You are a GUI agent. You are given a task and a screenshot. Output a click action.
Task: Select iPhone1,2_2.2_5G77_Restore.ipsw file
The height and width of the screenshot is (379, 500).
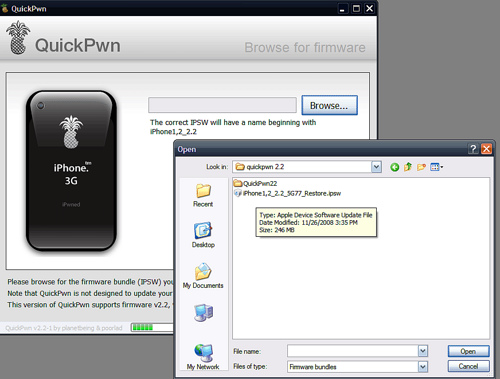coord(288,193)
